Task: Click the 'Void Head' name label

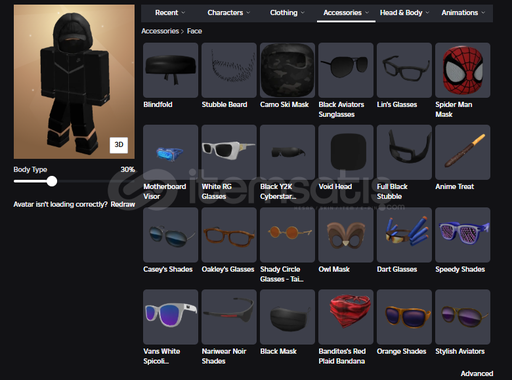Action: [335, 187]
